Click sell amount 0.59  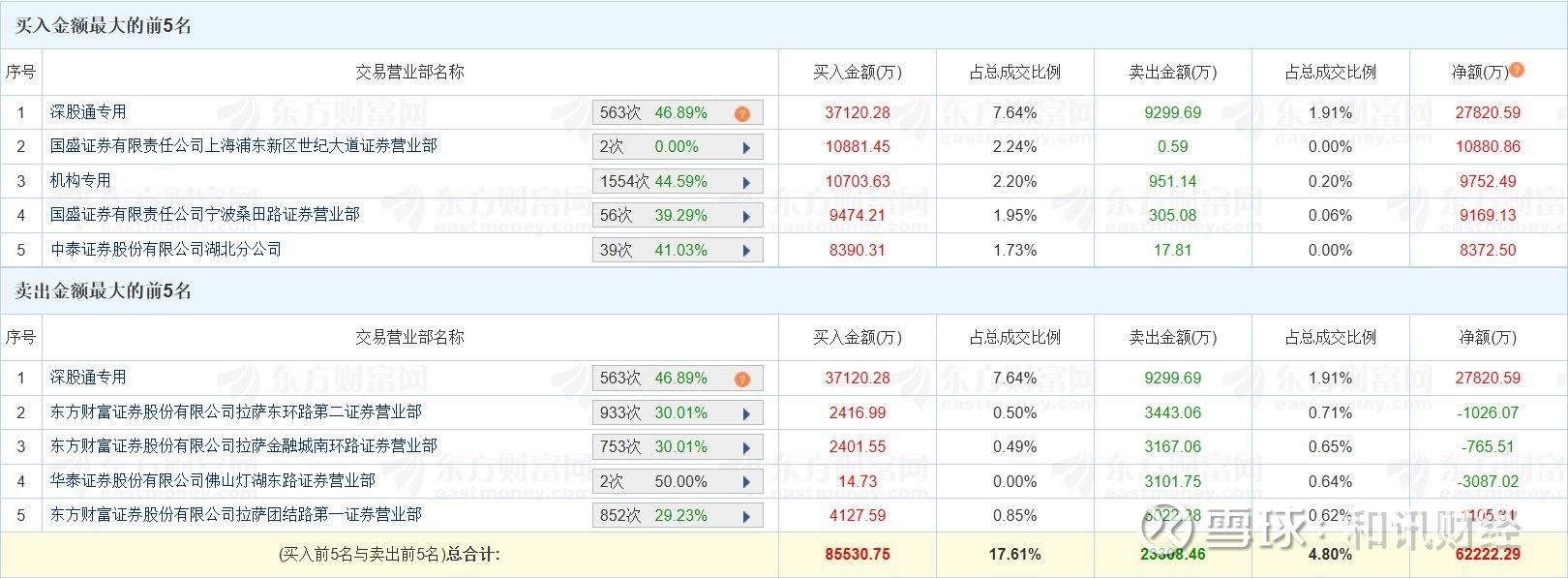pyautogui.click(x=1173, y=147)
